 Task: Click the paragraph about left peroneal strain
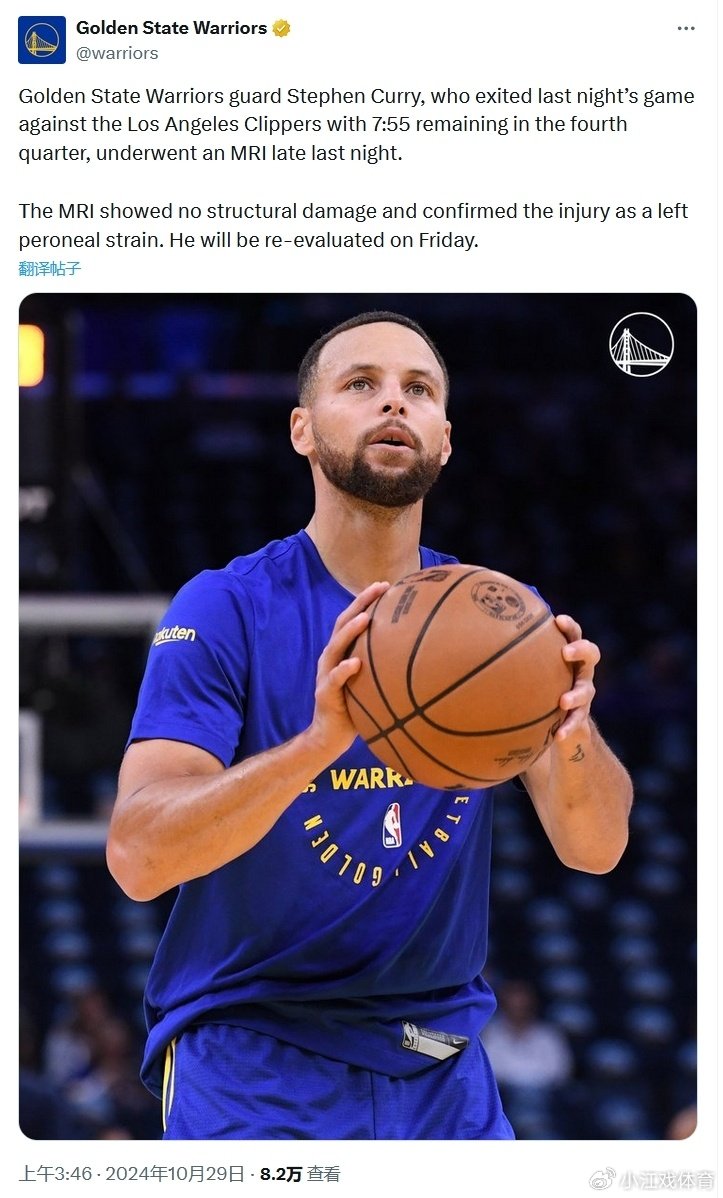(353, 226)
